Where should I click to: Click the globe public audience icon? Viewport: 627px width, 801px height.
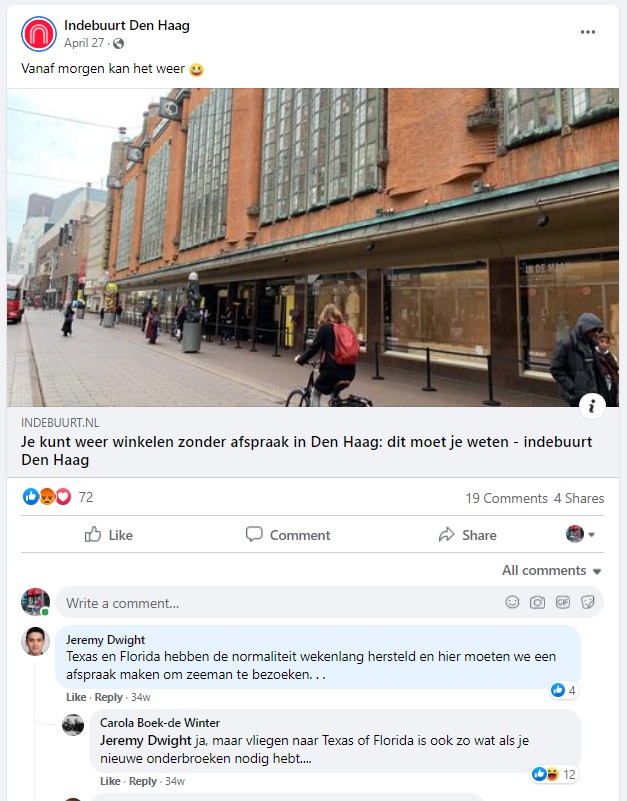(x=119, y=43)
